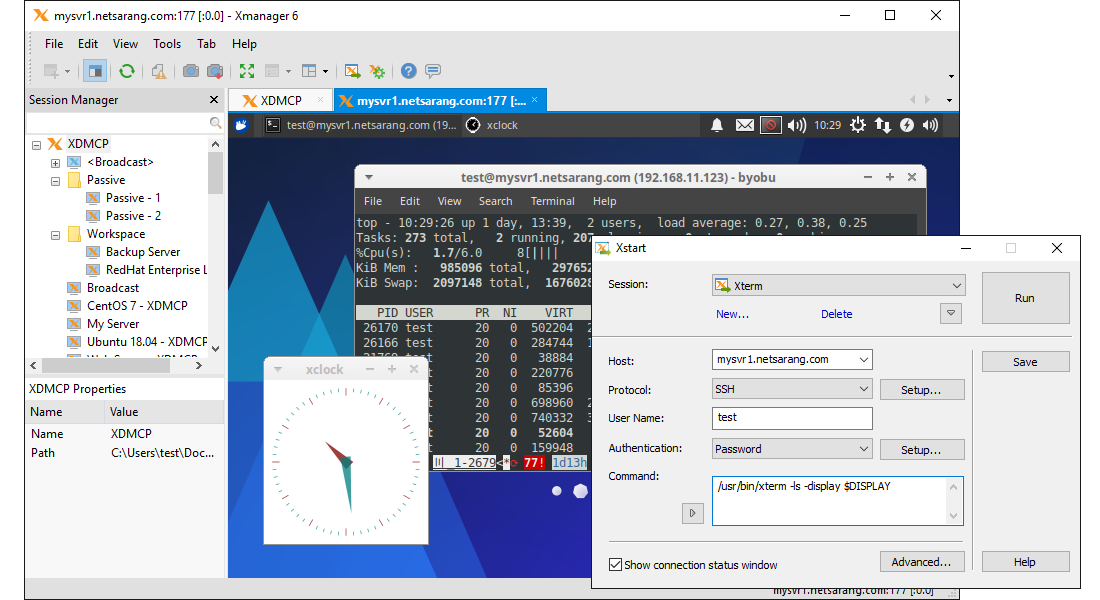Click the User Name input field
Screen dimensions: 1100x600
[x=792, y=418]
